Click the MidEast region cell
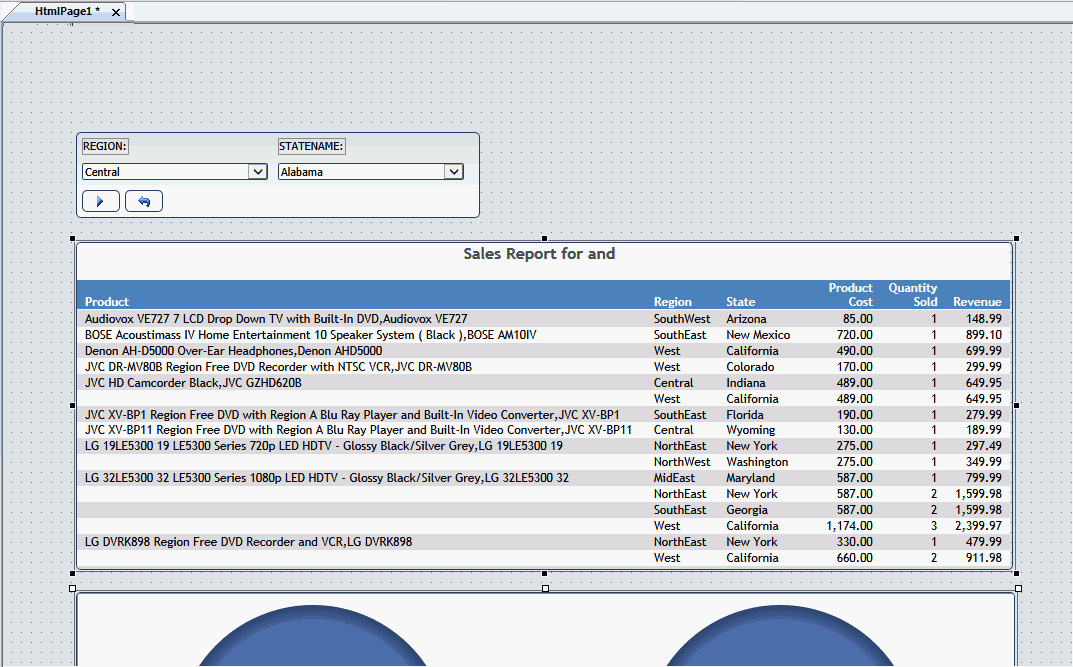The image size is (1073, 667). (673, 478)
